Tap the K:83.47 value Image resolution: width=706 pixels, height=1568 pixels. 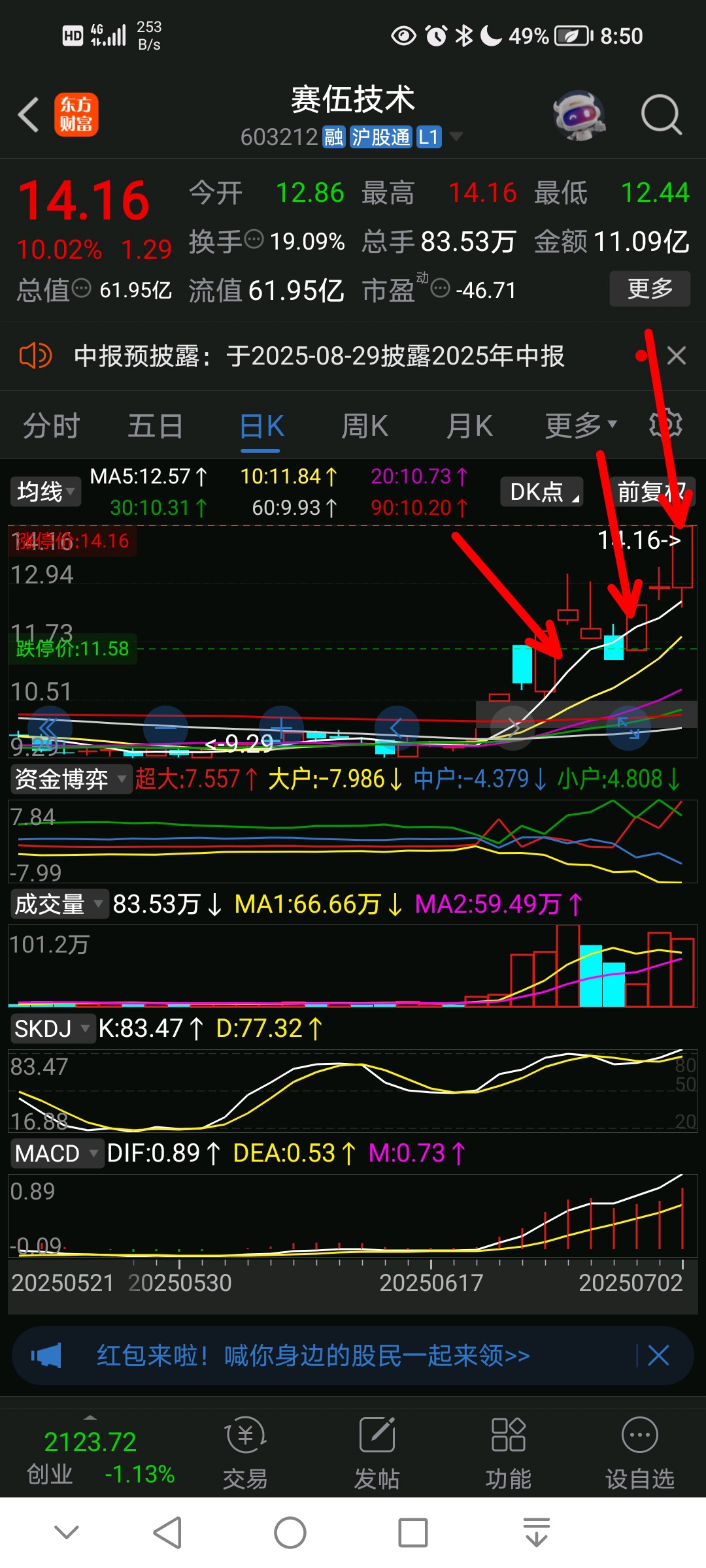point(151,1028)
